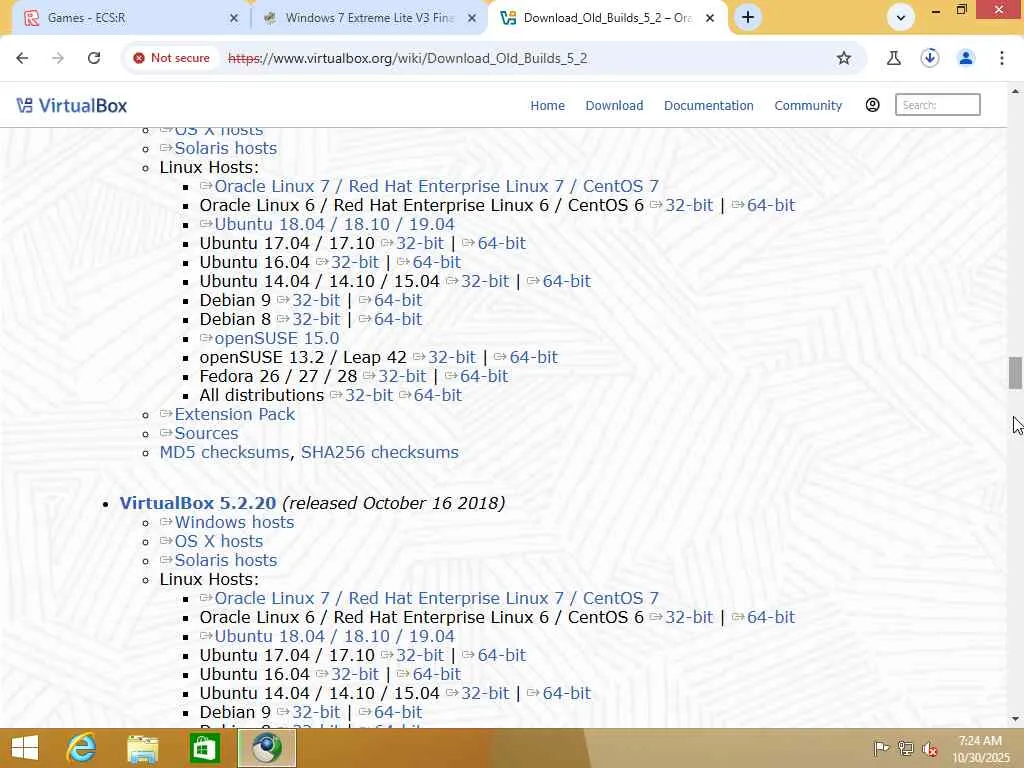Image resolution: width=1024 pixels, height=768 pixels.
Task: Open Action Center flag tray icon
Action: click(881, 748)
